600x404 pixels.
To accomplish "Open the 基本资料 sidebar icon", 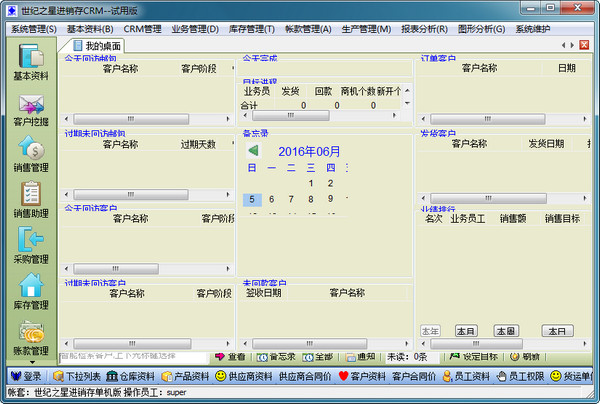I will [31, 60].
